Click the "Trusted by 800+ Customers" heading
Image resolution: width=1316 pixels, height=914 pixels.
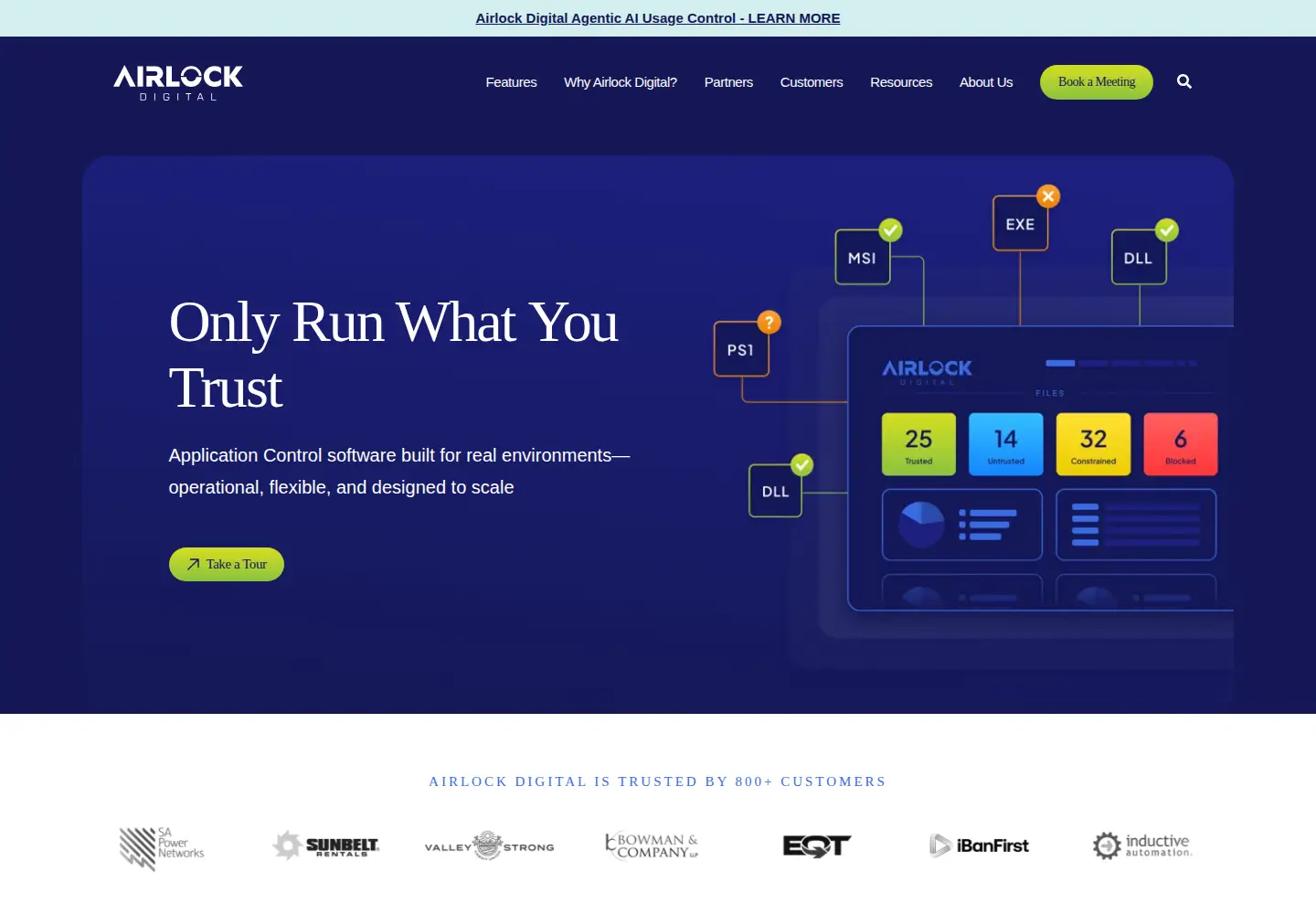[x=658, y=781]
